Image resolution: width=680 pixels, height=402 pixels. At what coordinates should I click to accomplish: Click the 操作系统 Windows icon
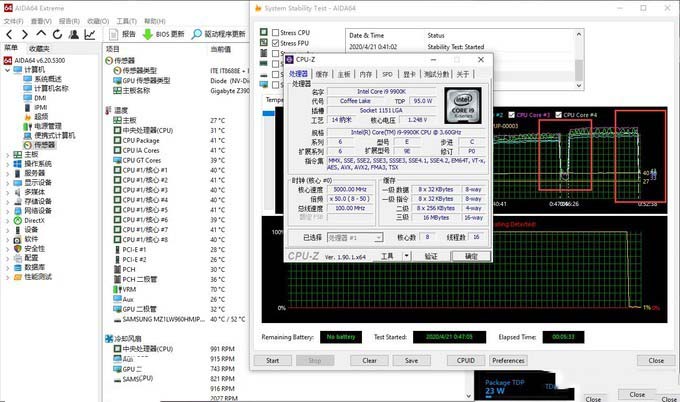[17, 163]
